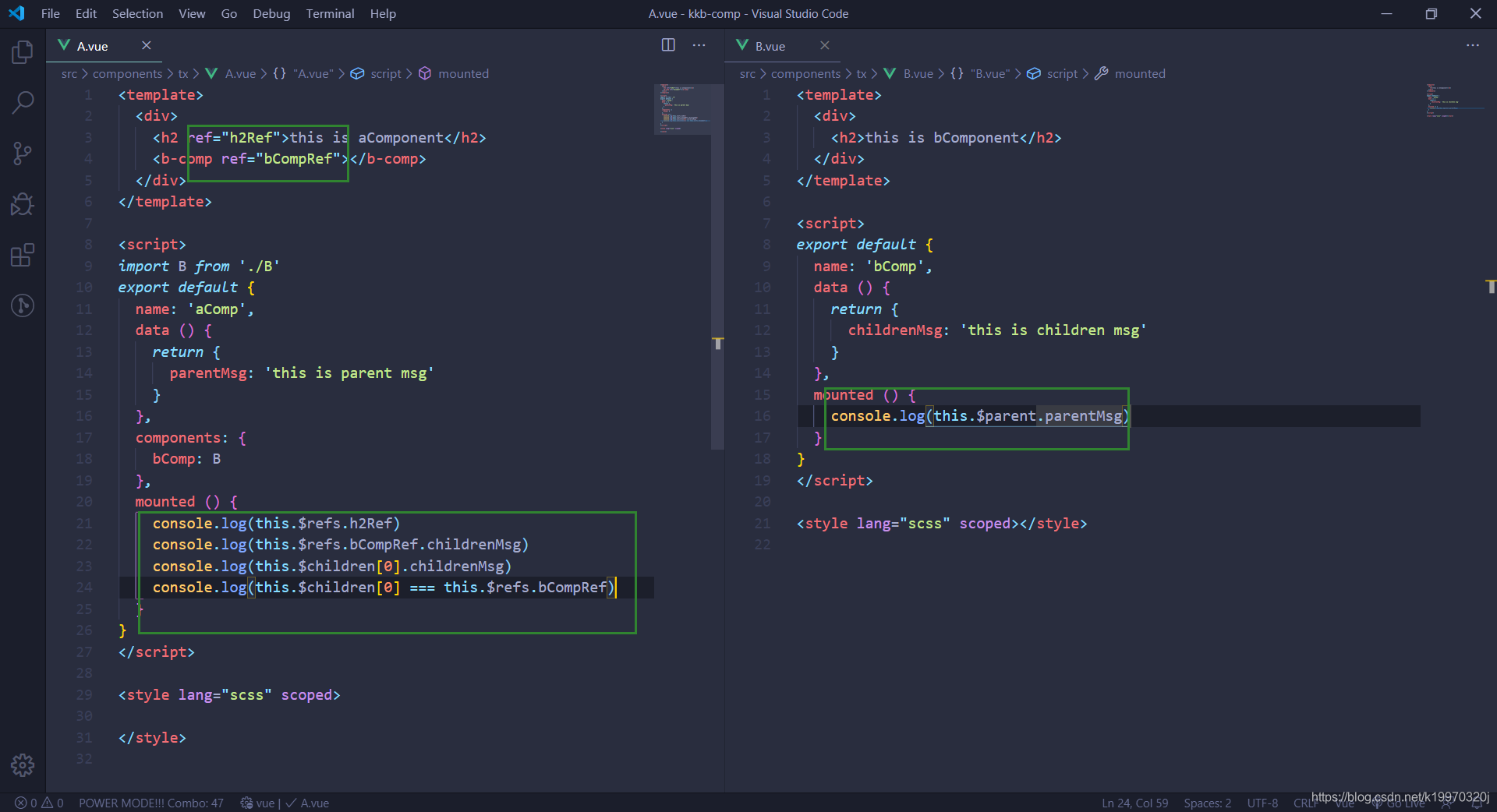Click 'Spaces: 2' indentation setting
Image resolution: width=1497 pixels, height=812 pixels.
pos(1207,803)
